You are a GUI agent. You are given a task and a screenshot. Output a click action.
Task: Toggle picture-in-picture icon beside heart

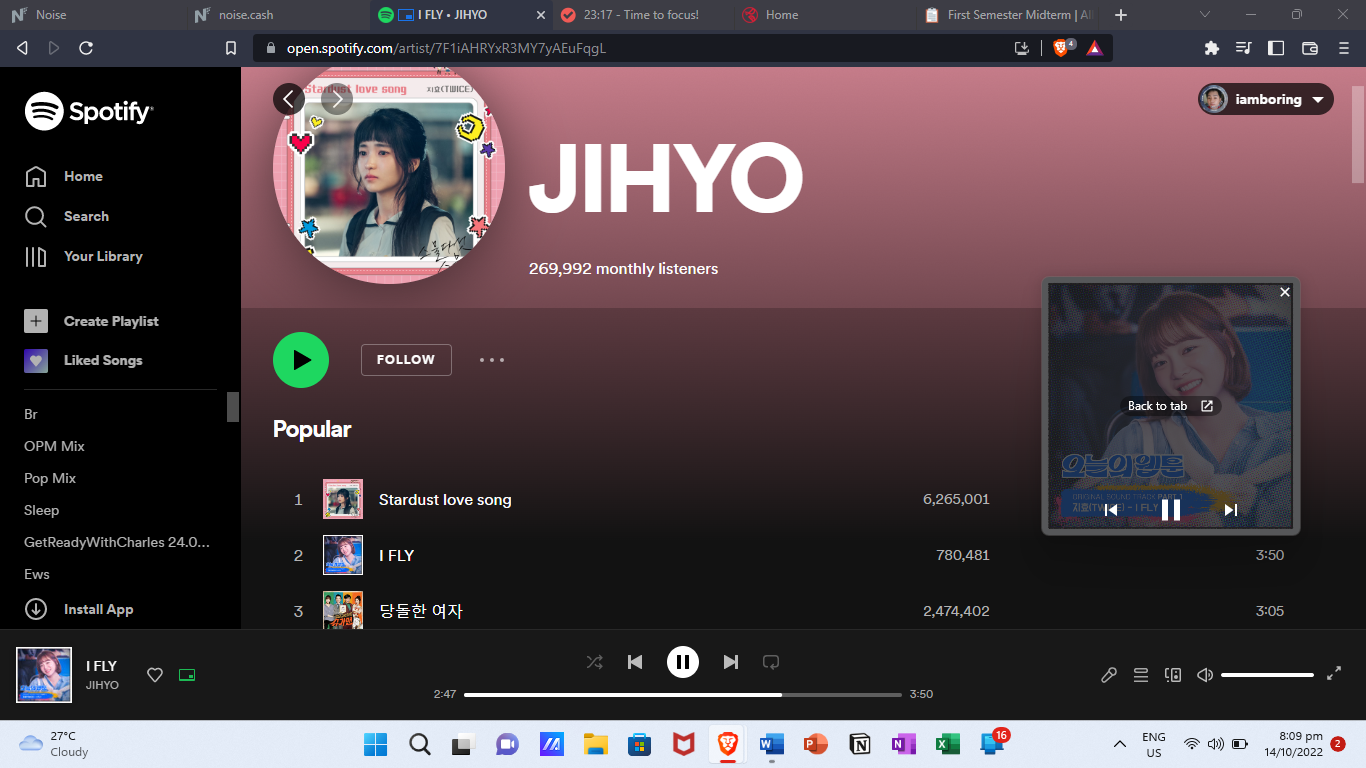186,675
